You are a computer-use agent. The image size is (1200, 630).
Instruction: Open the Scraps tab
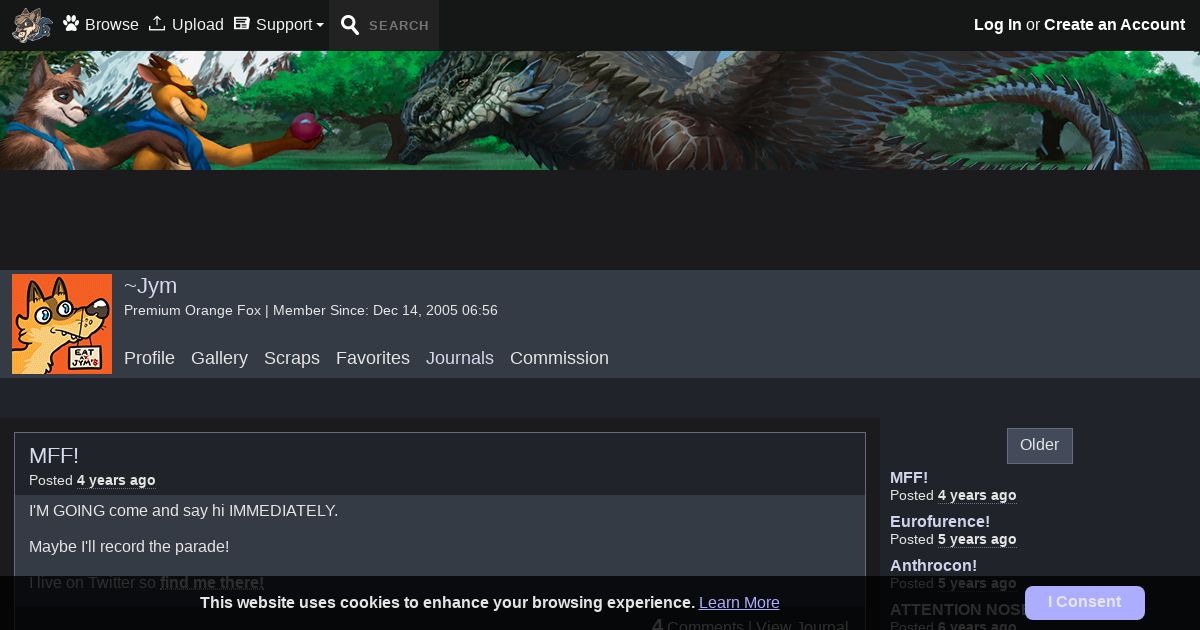(x=292, y=358)
